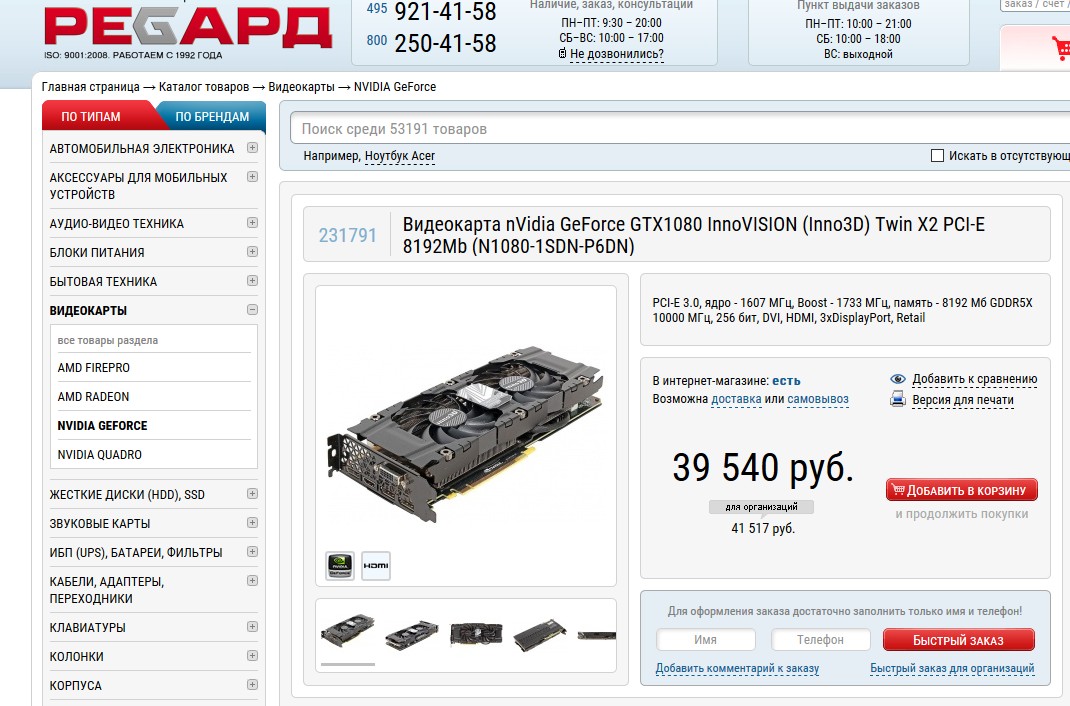Image resolution: width=1070 pixels, height=706 pixels.
Task: Click the thumbnail gallery scrollbar
Action: 348,664
